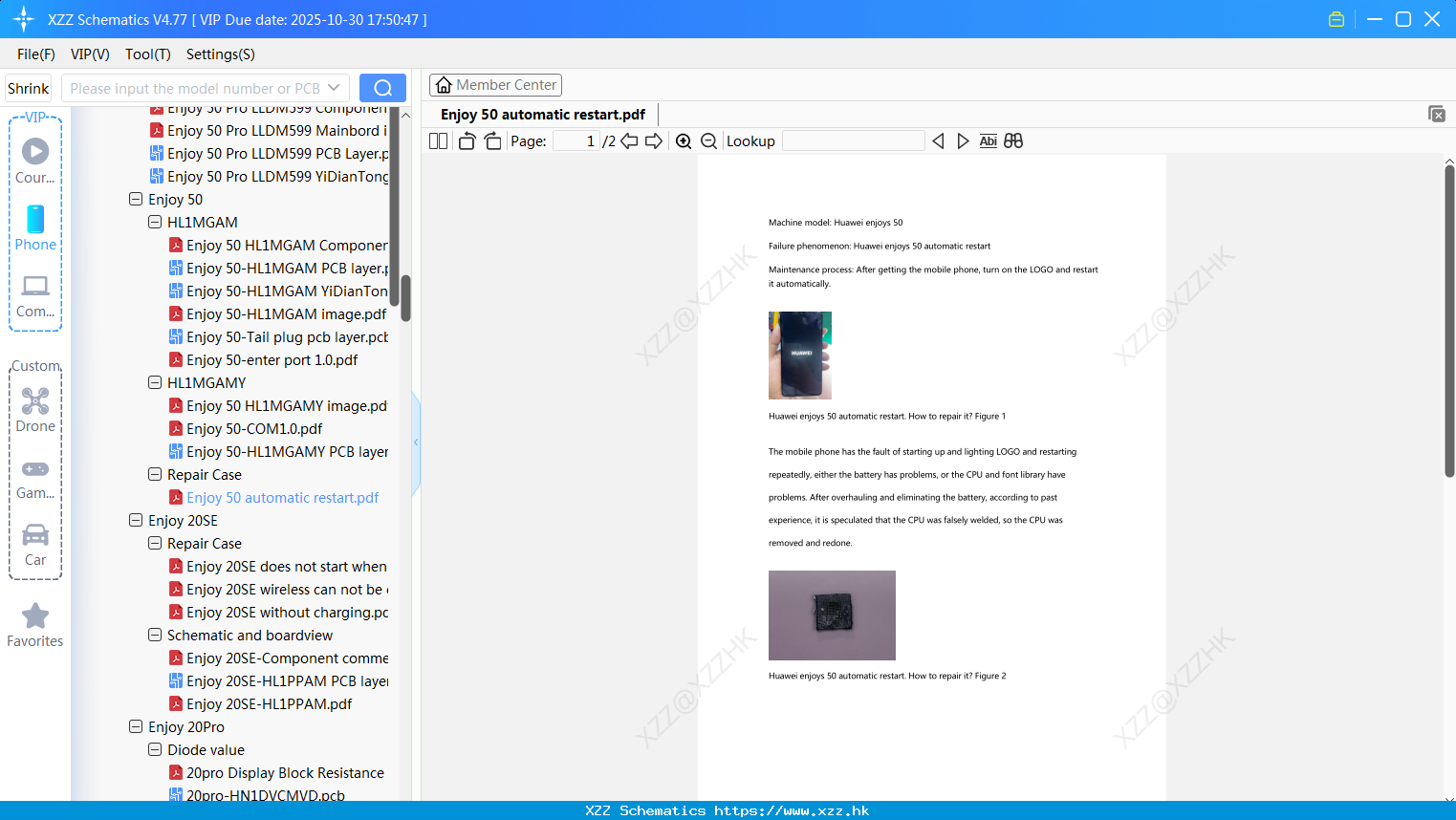Click the PDF viewer vertical scrollbar

point(1449,320)
